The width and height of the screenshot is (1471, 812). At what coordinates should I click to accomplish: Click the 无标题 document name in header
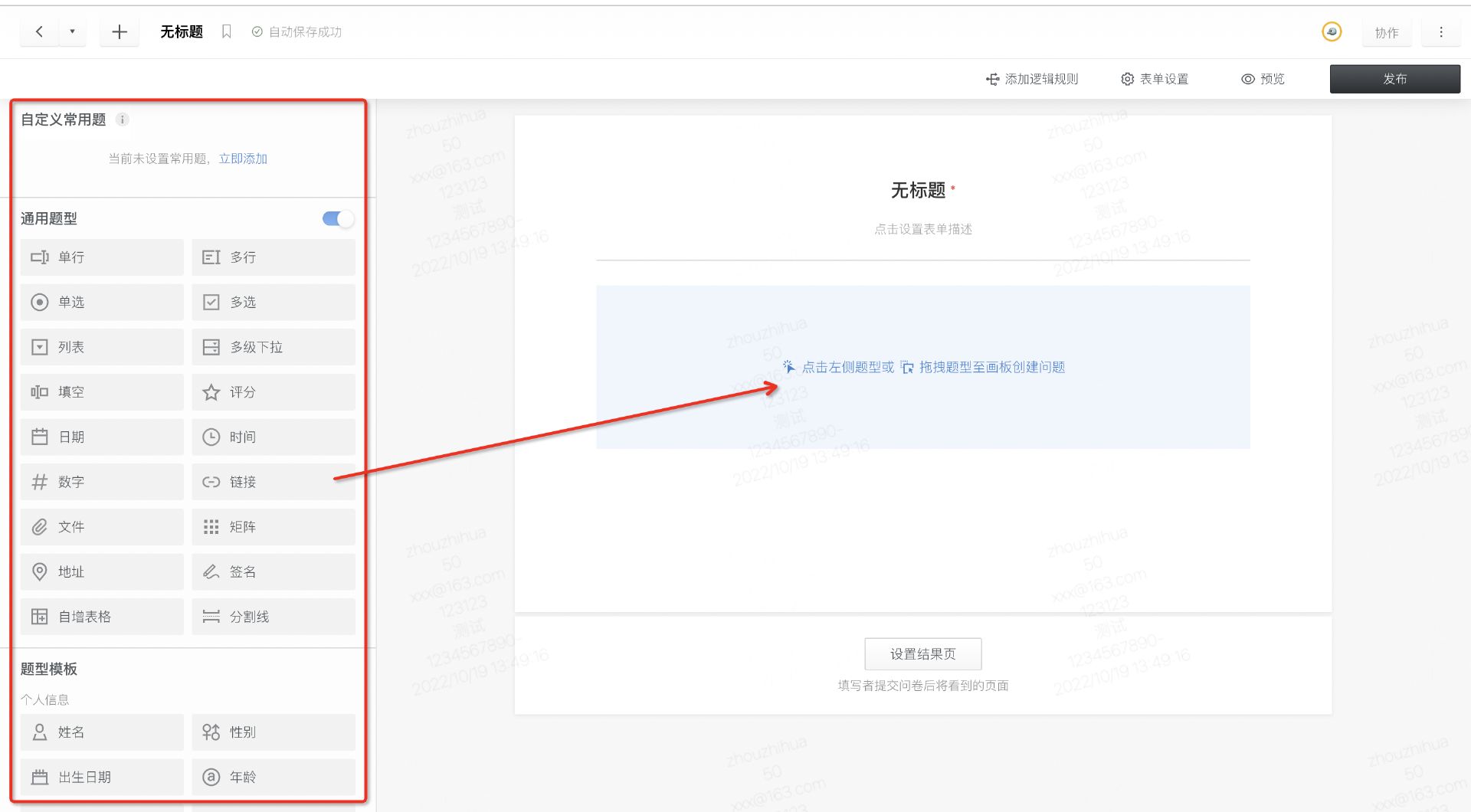pyautogui.click(x=182, y=31)
